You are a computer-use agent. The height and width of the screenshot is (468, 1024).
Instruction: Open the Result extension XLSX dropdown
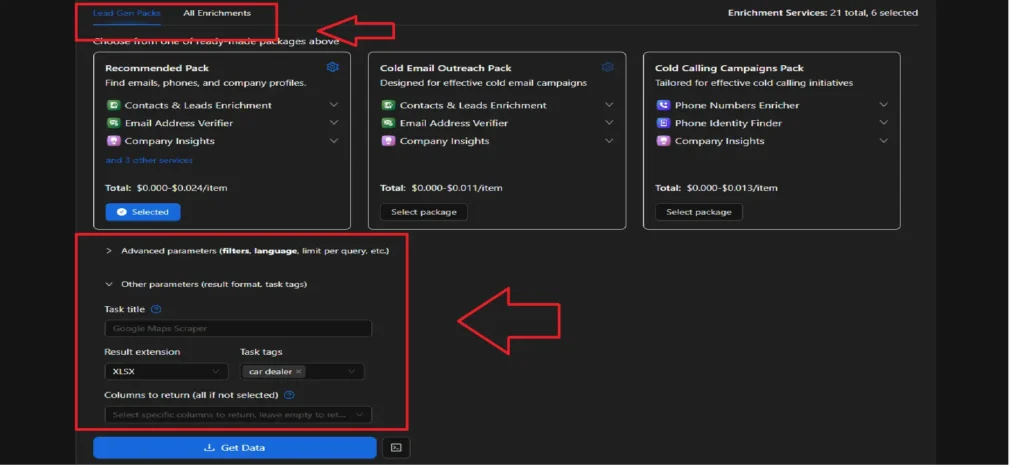[166, 371]
